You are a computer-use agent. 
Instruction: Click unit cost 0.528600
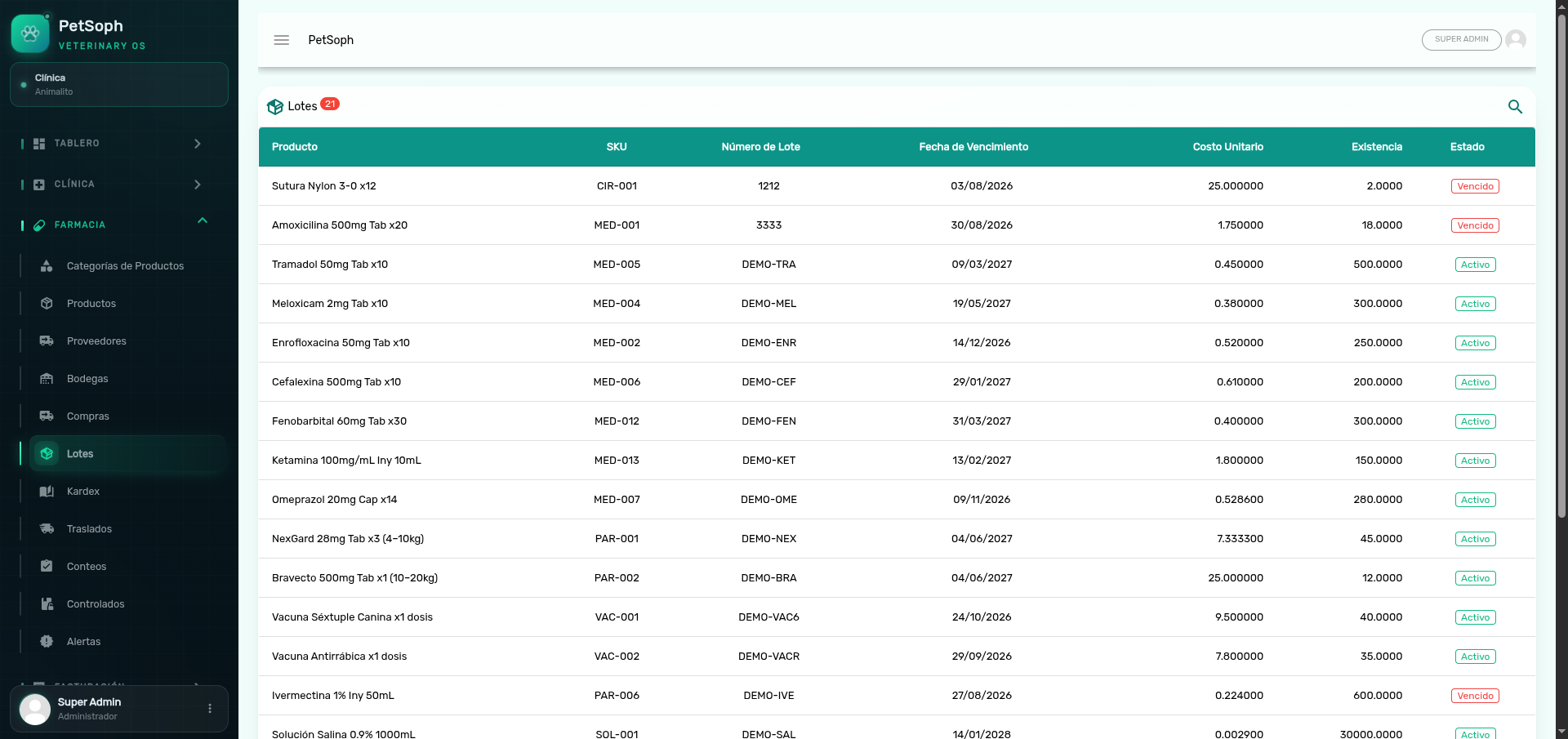(x=1239, y=500)
